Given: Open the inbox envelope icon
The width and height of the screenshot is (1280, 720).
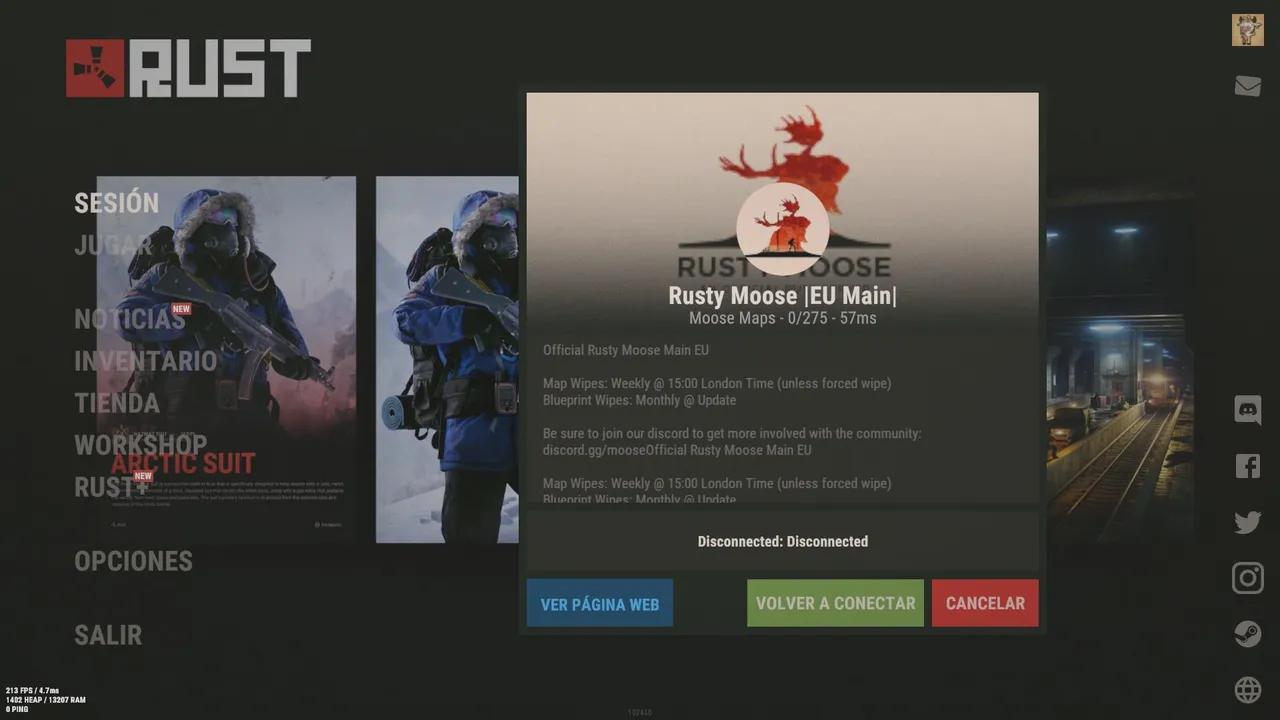Looking at the screenshot, I should 1247,86.
